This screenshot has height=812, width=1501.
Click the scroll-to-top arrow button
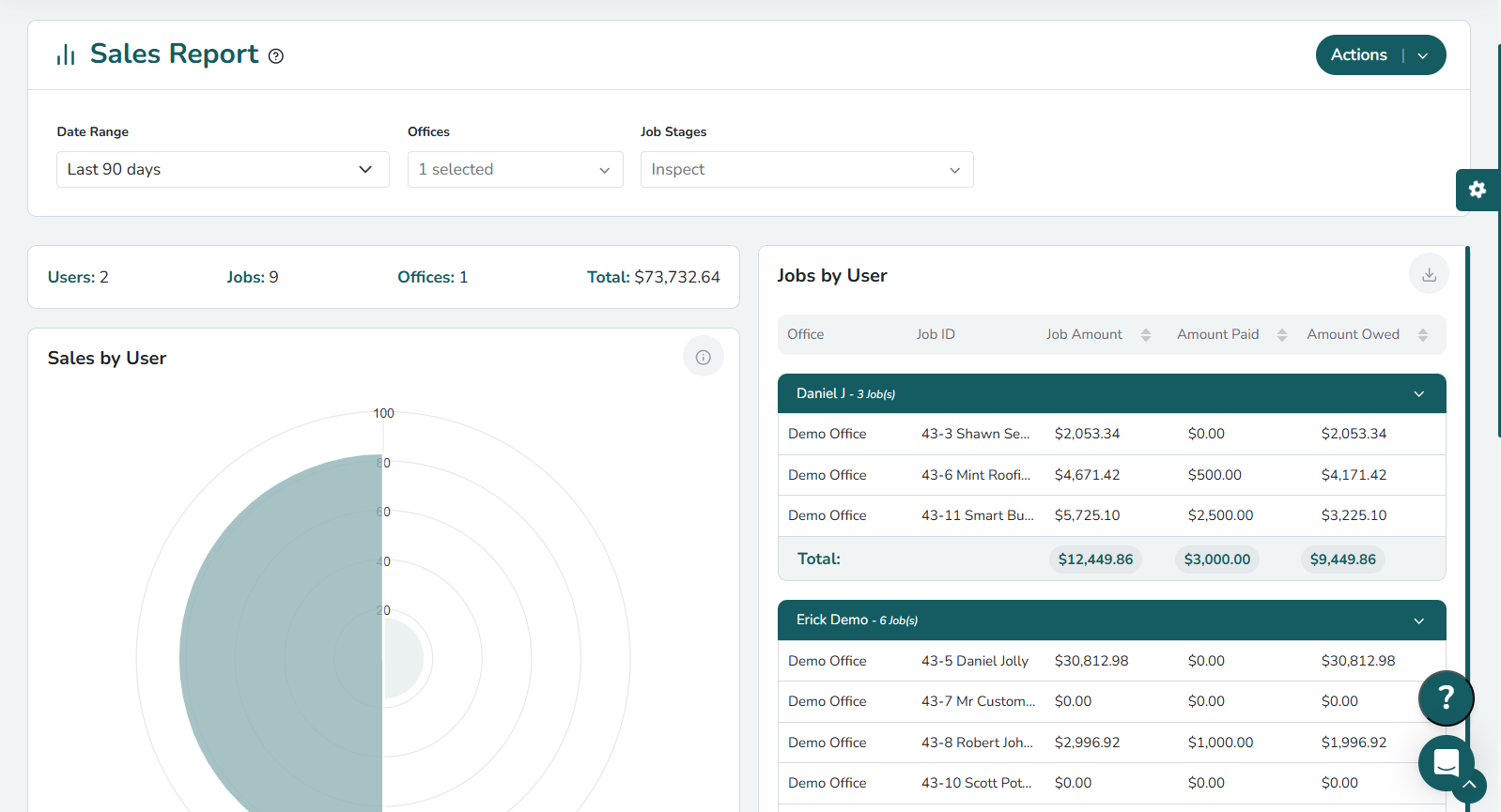[x=1469, y=785]
